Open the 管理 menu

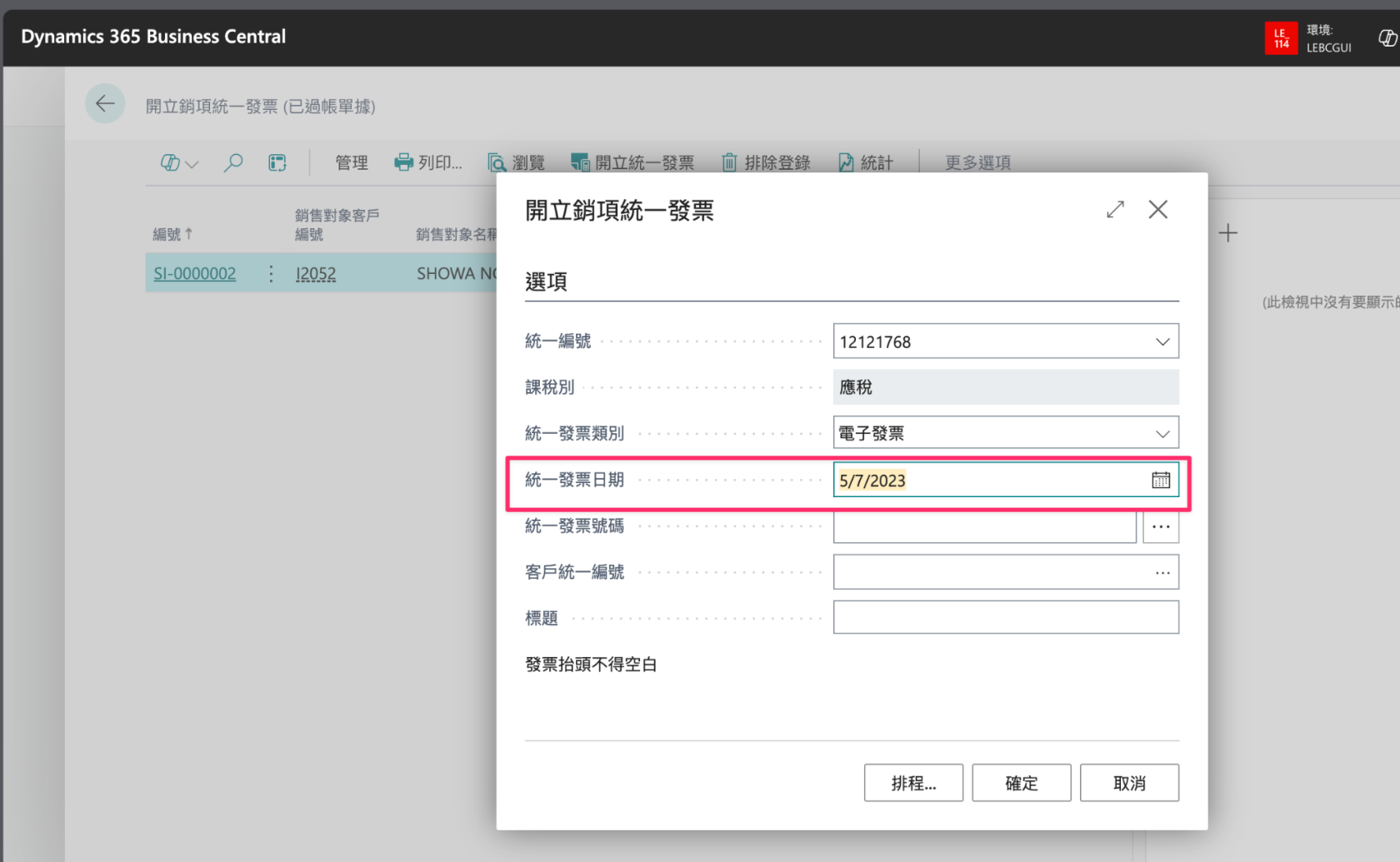click(x=352, y=162)
